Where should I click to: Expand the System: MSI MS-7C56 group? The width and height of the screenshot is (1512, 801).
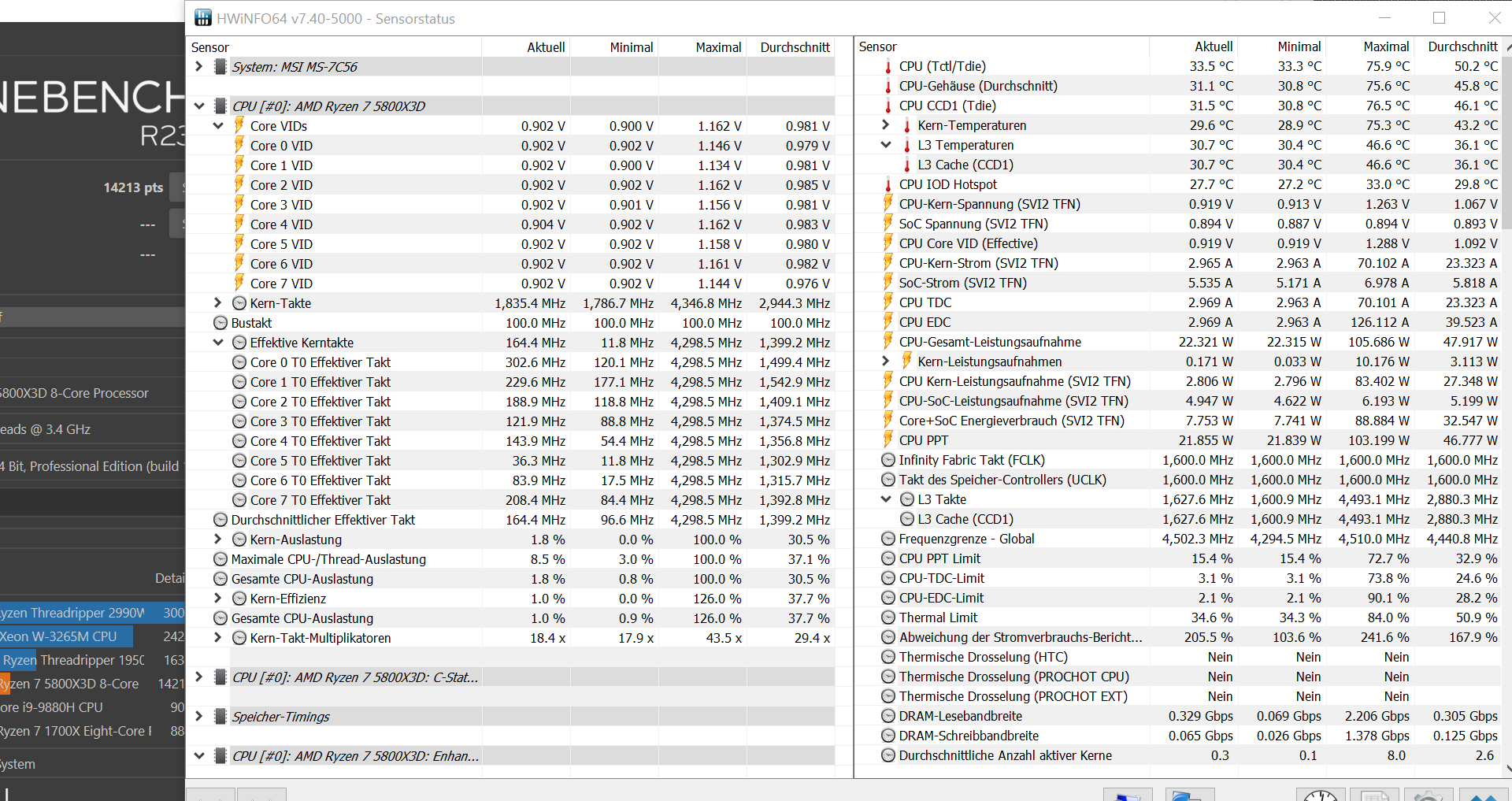(x=199, y=66)
